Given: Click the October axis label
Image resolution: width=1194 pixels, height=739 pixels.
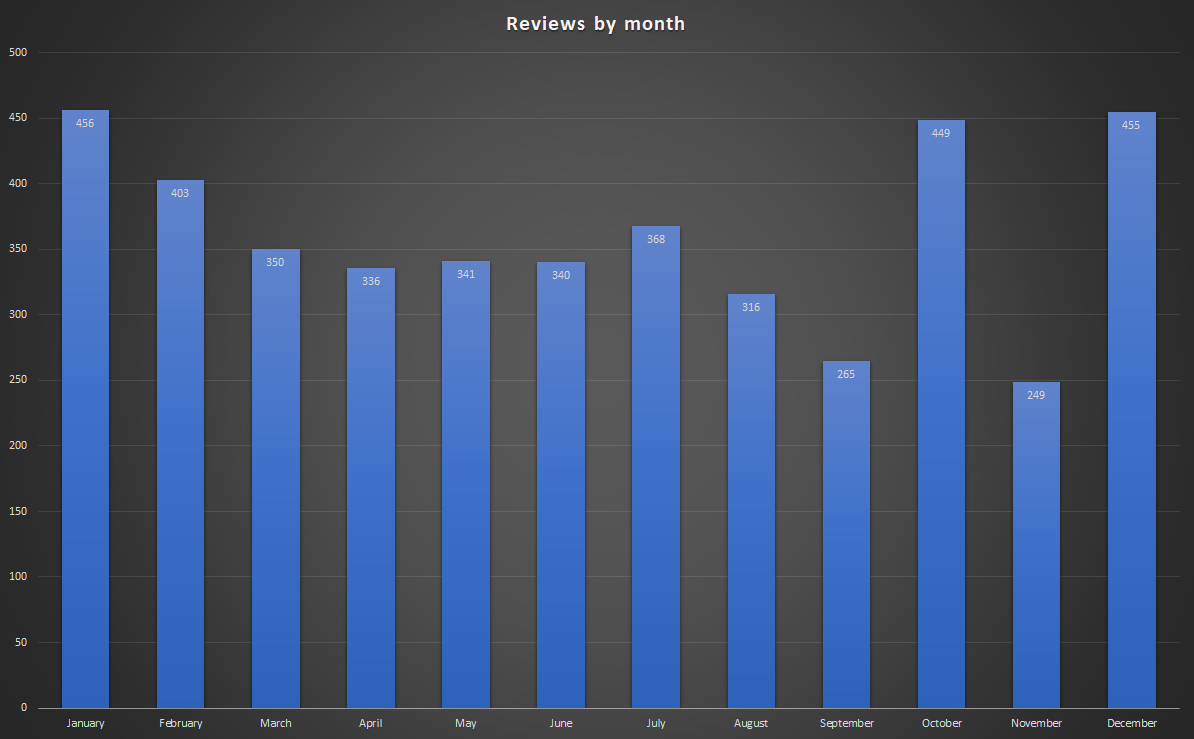Looking at the screenshot, I should [941, 723].
